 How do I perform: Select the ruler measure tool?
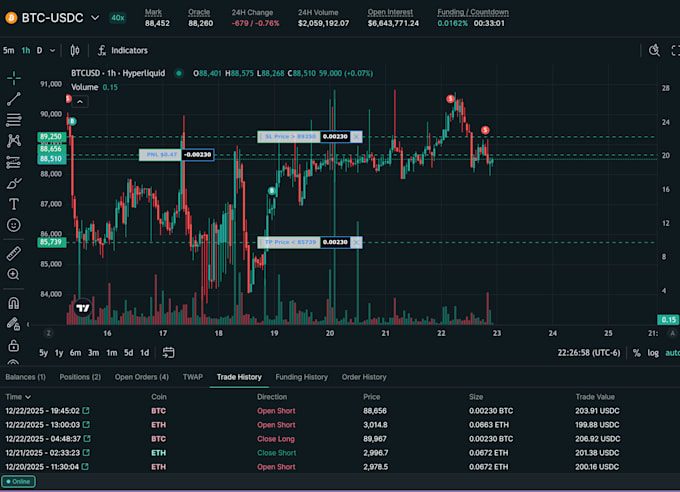coord(14,253)
